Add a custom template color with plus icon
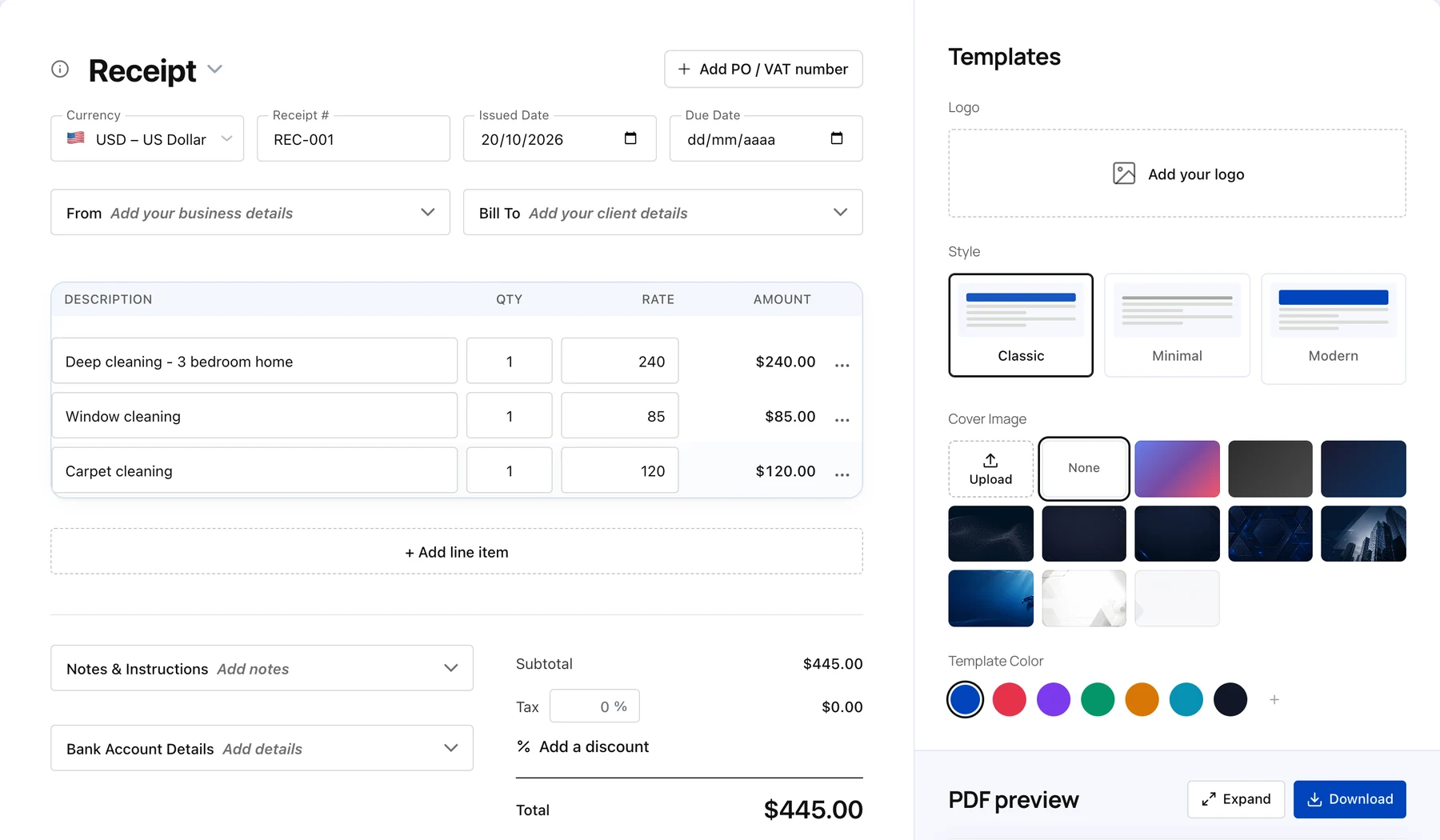The height and width of the screenshot is (840, 1440). click(1274, 700)
